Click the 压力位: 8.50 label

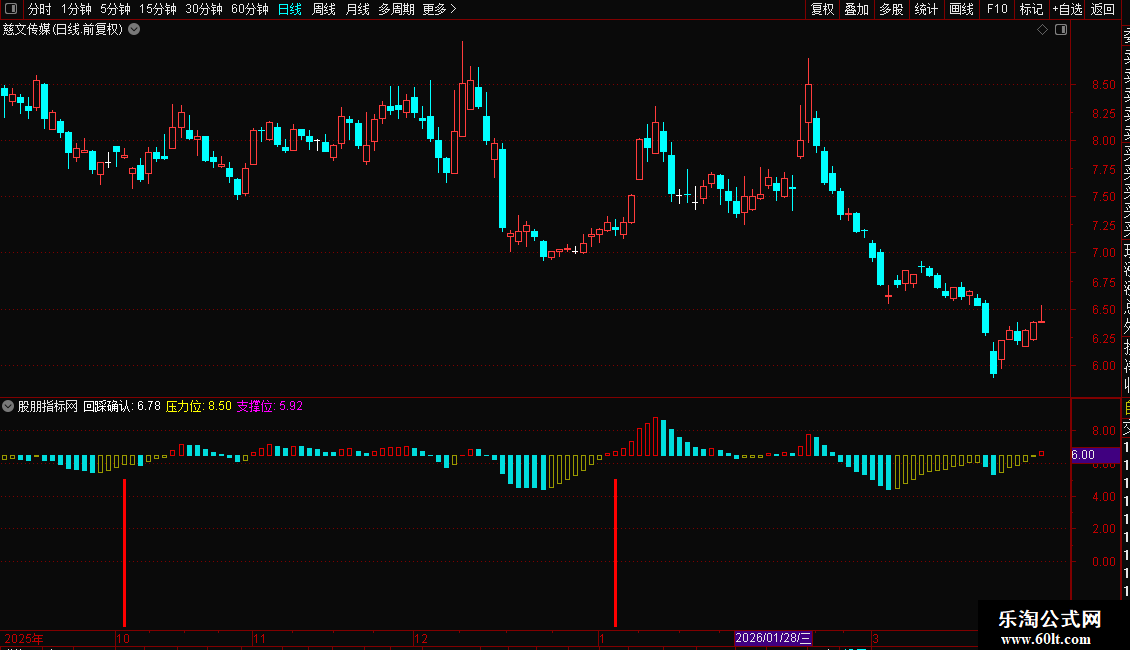(x=199, y=406)
